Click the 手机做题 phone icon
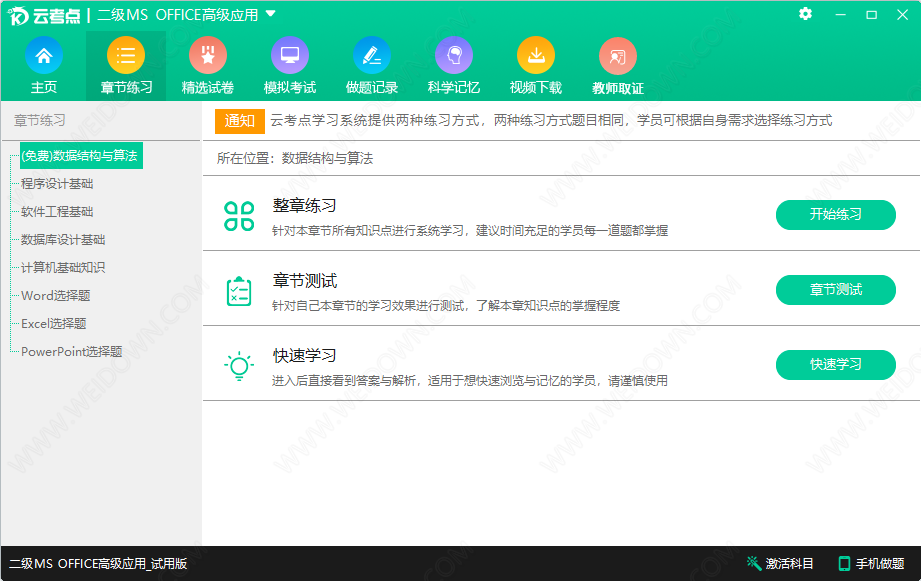The height and width of the screenshot is (581, 921). tap(844, 563)
